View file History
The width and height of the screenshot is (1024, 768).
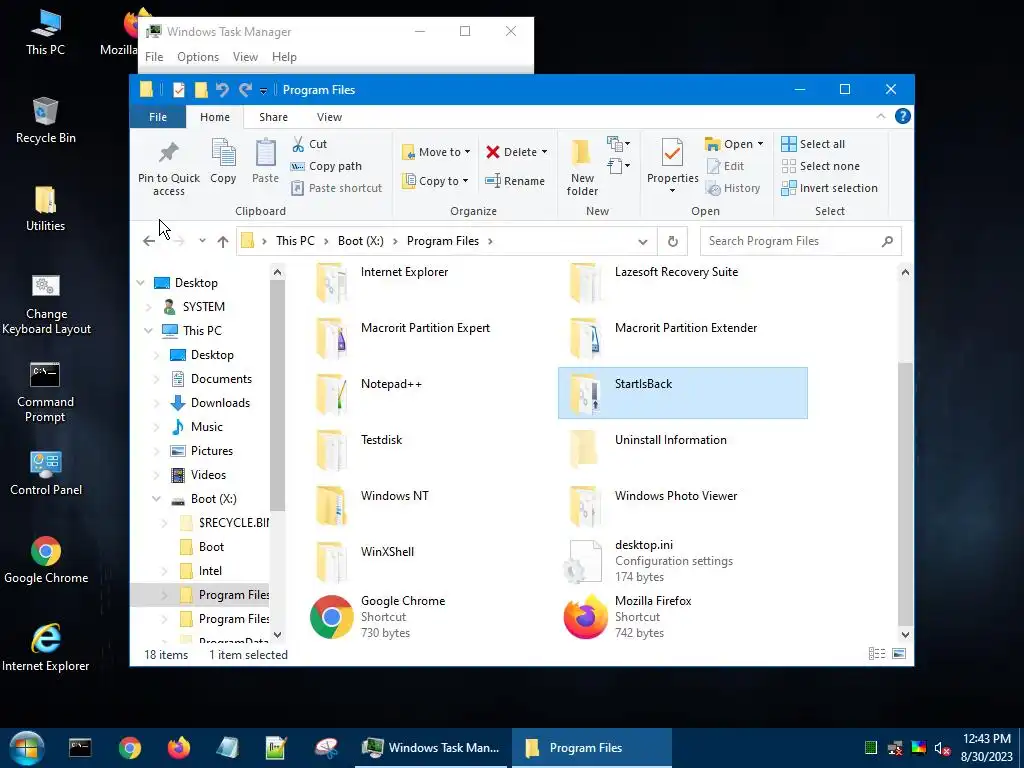point(733,188)
